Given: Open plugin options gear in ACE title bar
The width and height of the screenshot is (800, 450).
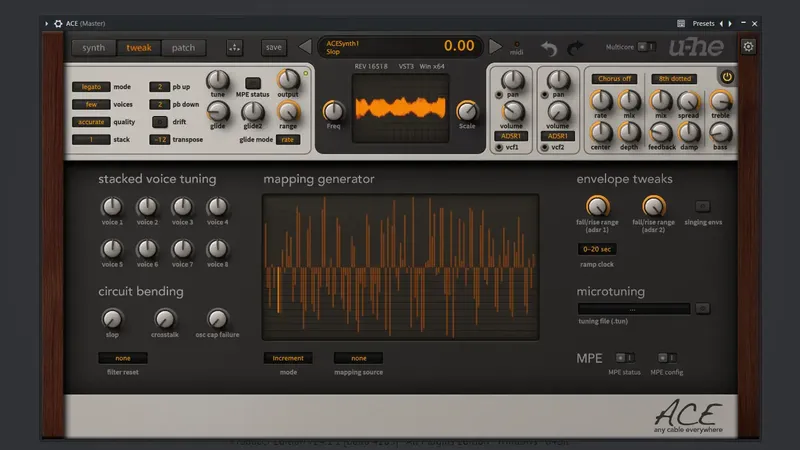Looking at the screenshot, I should (58, 23).
